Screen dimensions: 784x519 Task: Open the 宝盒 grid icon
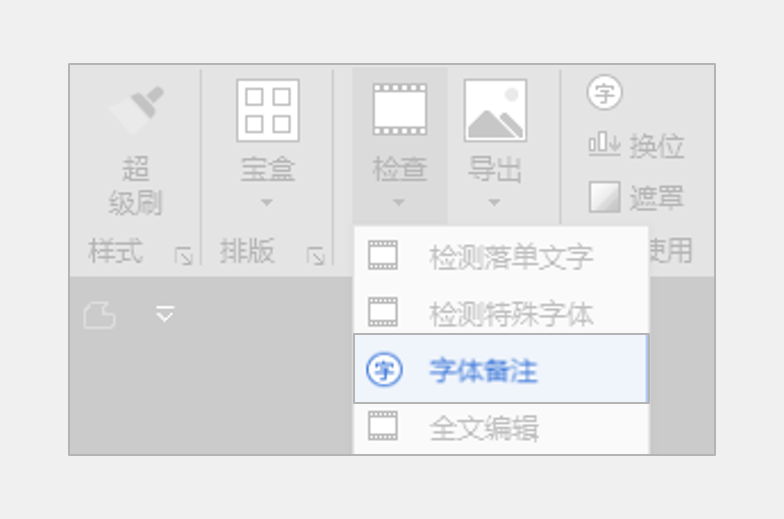(x=268, y=110)
